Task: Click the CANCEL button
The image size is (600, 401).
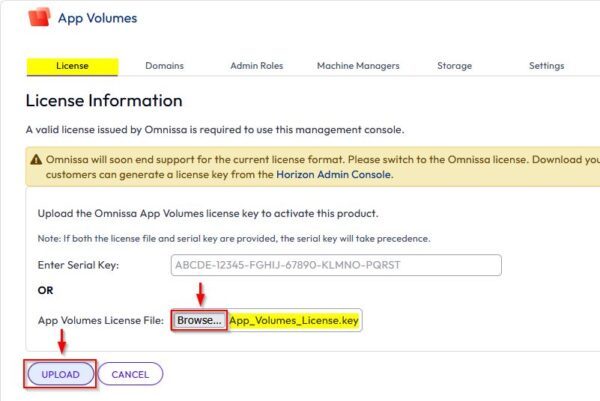Action: pyautogui.click(x=130, y=374)
